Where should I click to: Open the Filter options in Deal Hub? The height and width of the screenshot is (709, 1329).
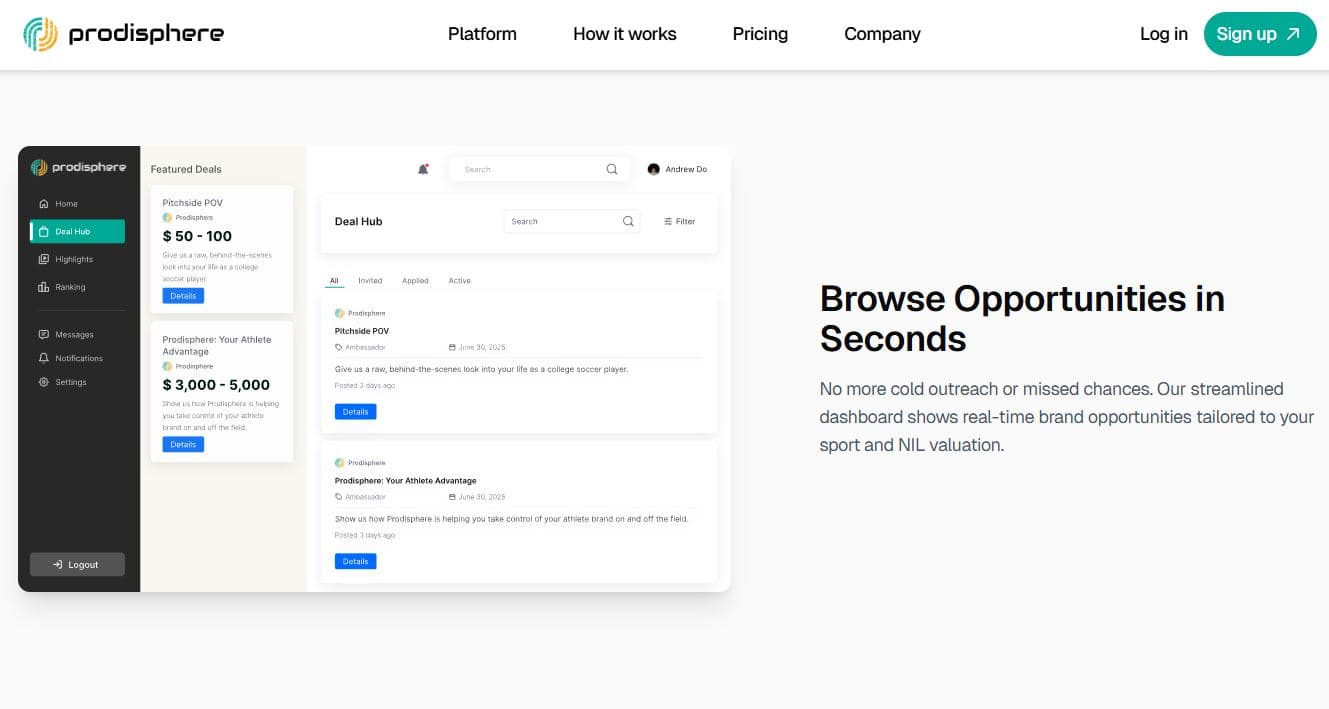click(x=679, y=222)
